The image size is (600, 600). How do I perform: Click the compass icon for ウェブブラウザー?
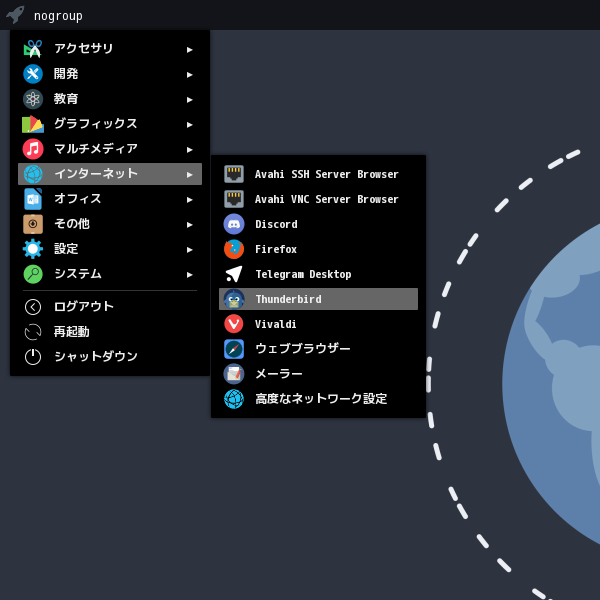coord(234,349)
